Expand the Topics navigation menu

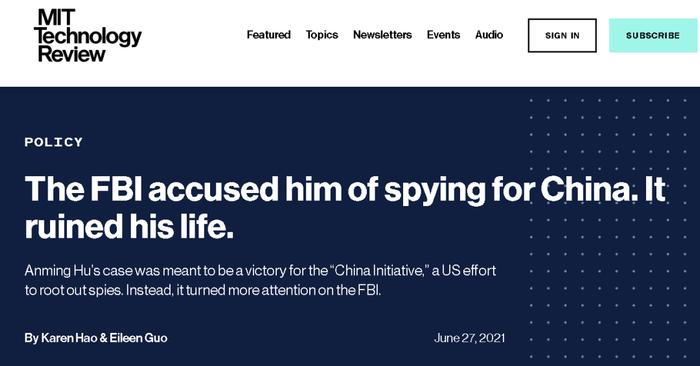pyautogui.click(x=322, y=35)
